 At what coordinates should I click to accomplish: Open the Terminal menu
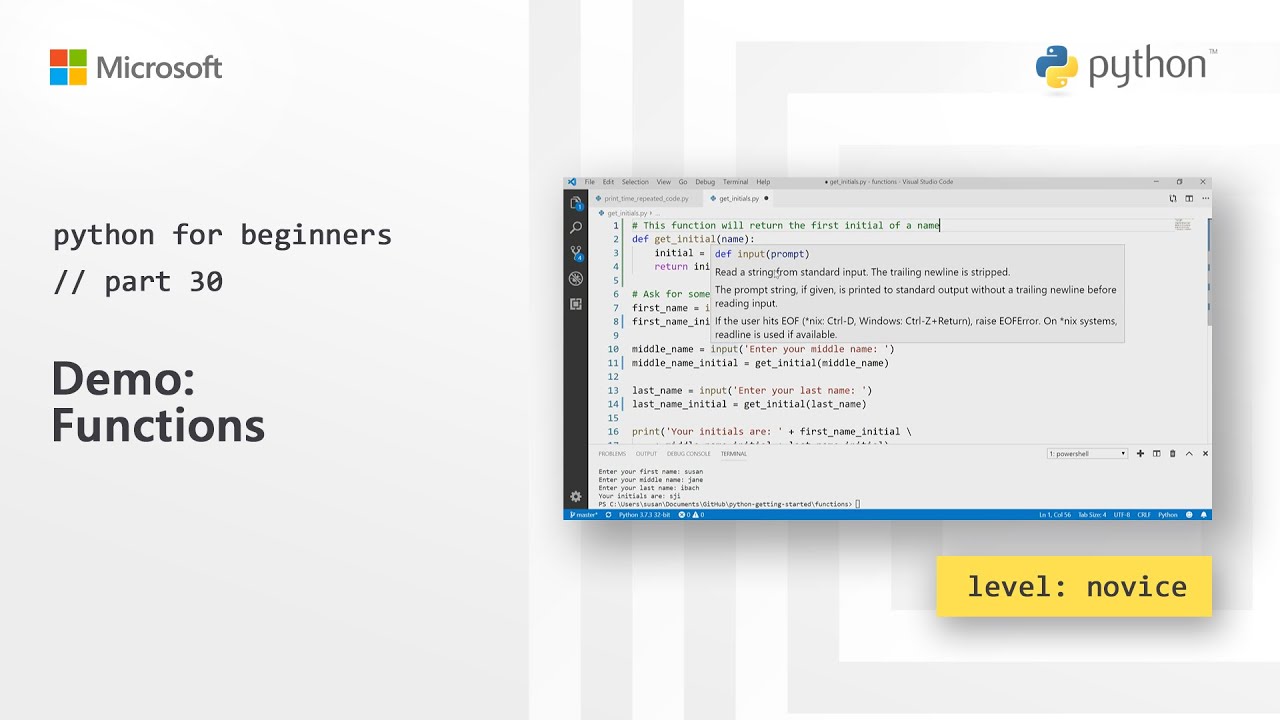point(736,182)
